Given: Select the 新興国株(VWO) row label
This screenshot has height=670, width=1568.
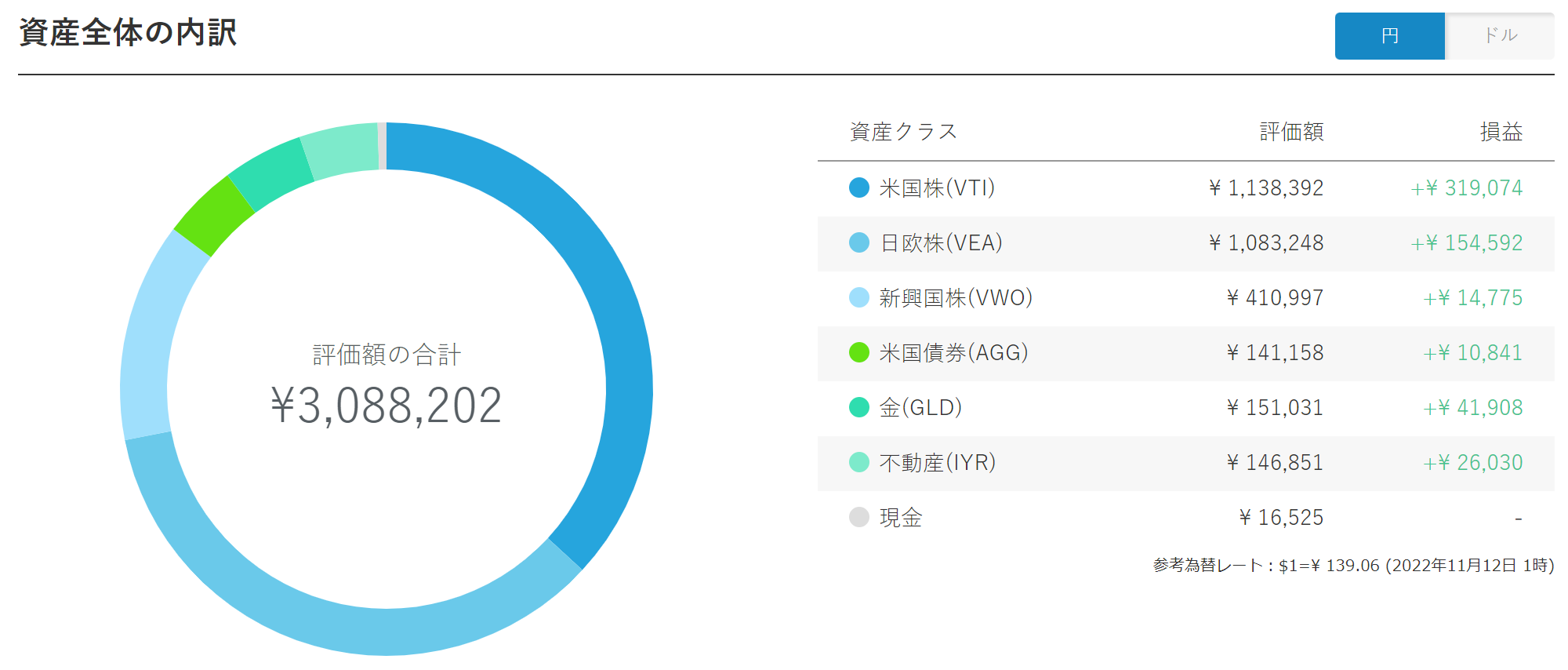Looking at the screenshot, I should click(x=956, y=298).
